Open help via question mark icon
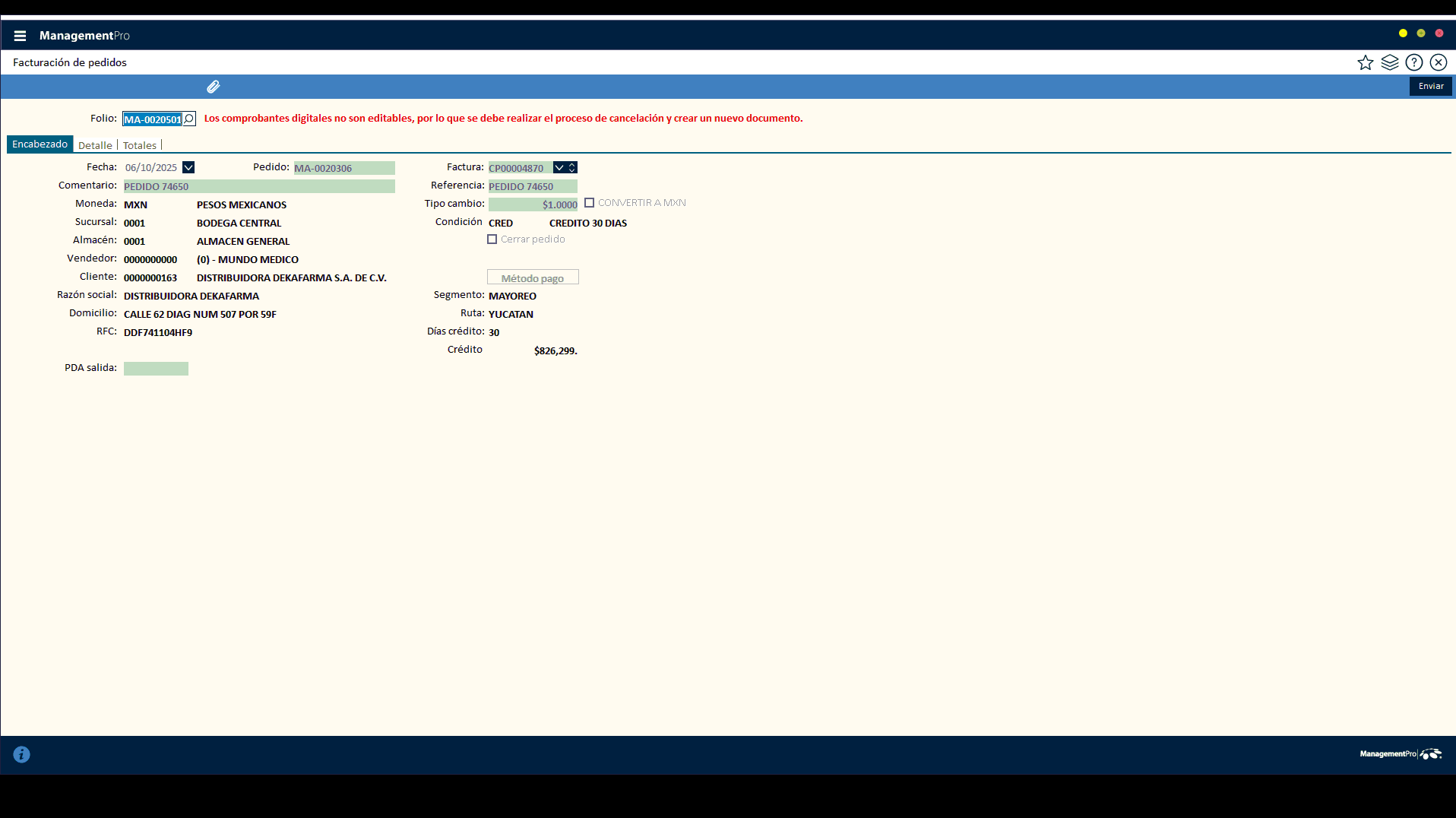This screenshot has width=1456, height=818. (1413, 62)
